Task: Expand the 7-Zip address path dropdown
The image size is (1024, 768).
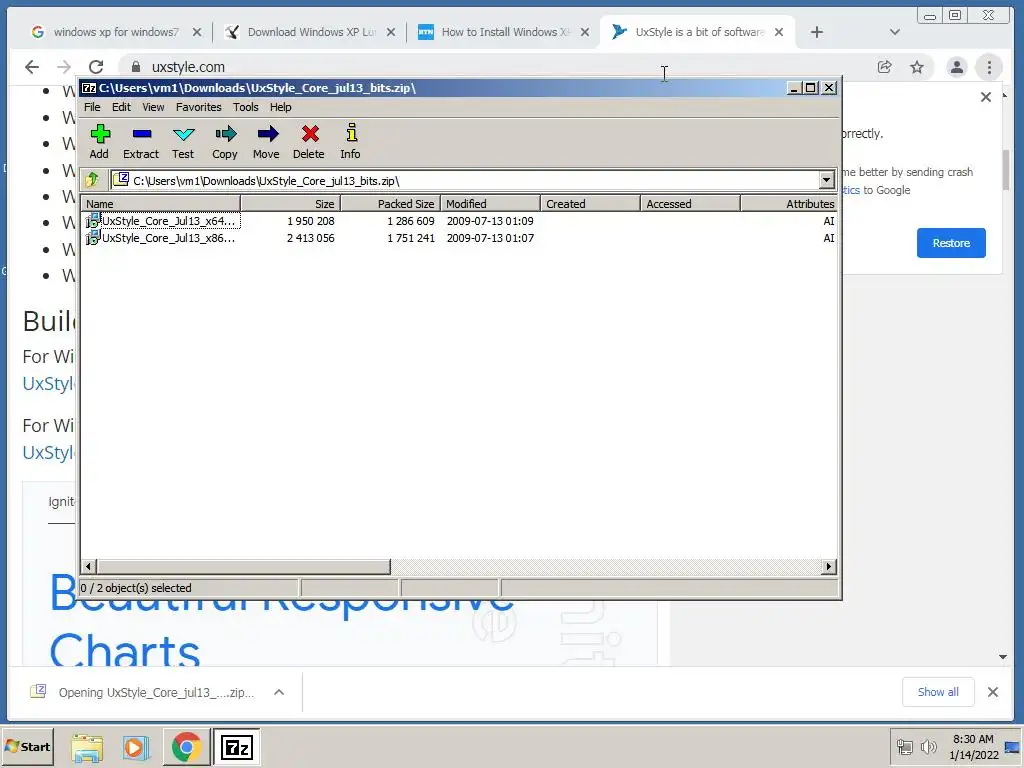Action: click(826, 180)
